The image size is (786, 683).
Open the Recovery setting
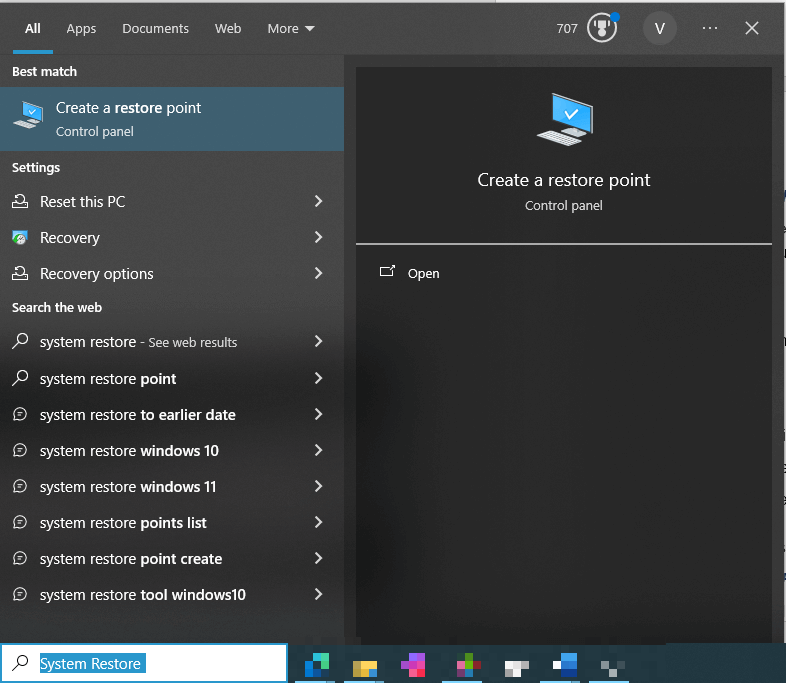click(172, 238)
